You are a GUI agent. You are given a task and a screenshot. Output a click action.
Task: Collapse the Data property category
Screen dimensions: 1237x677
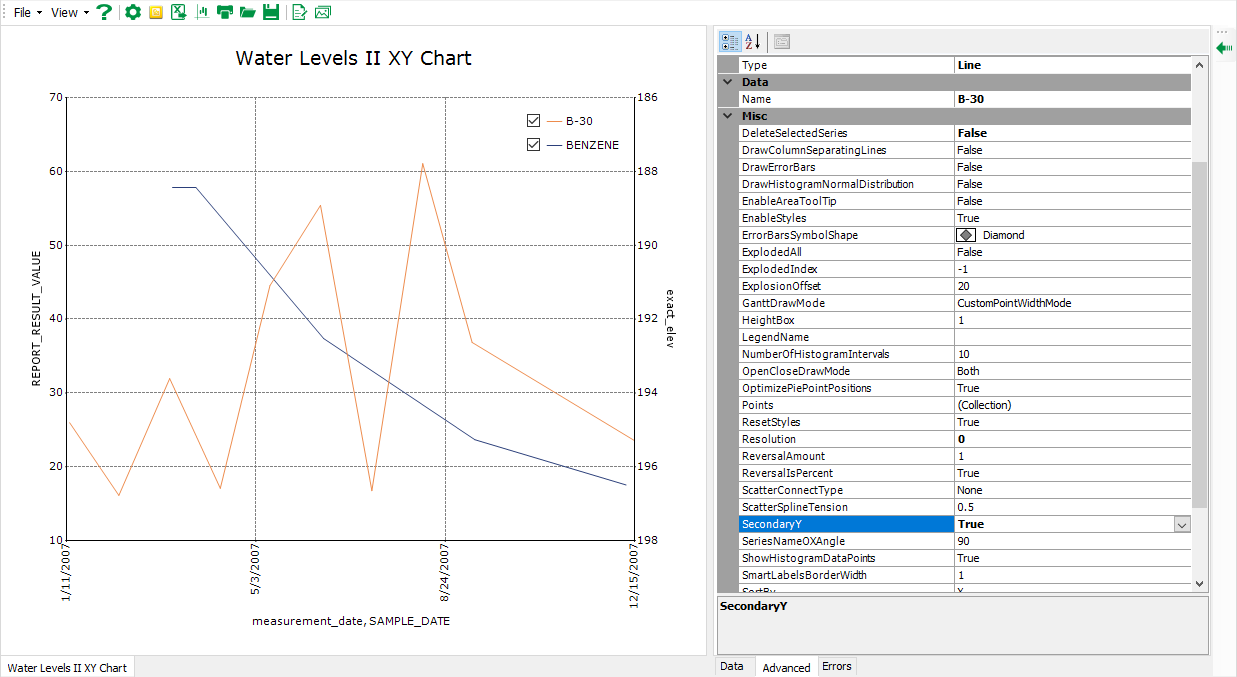tap(727, 82)
